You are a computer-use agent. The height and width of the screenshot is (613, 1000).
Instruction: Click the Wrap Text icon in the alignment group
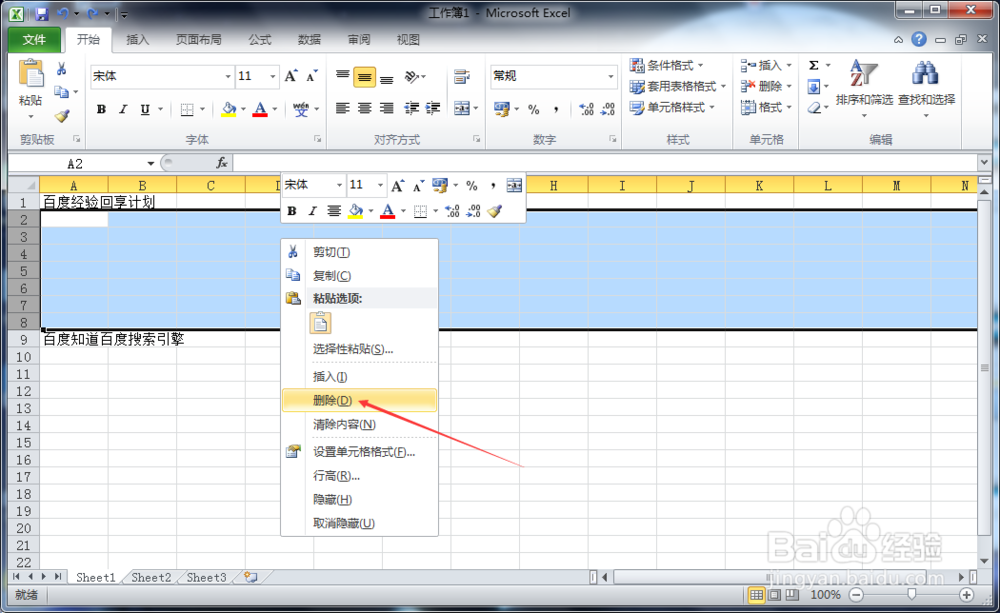point(462,77)
